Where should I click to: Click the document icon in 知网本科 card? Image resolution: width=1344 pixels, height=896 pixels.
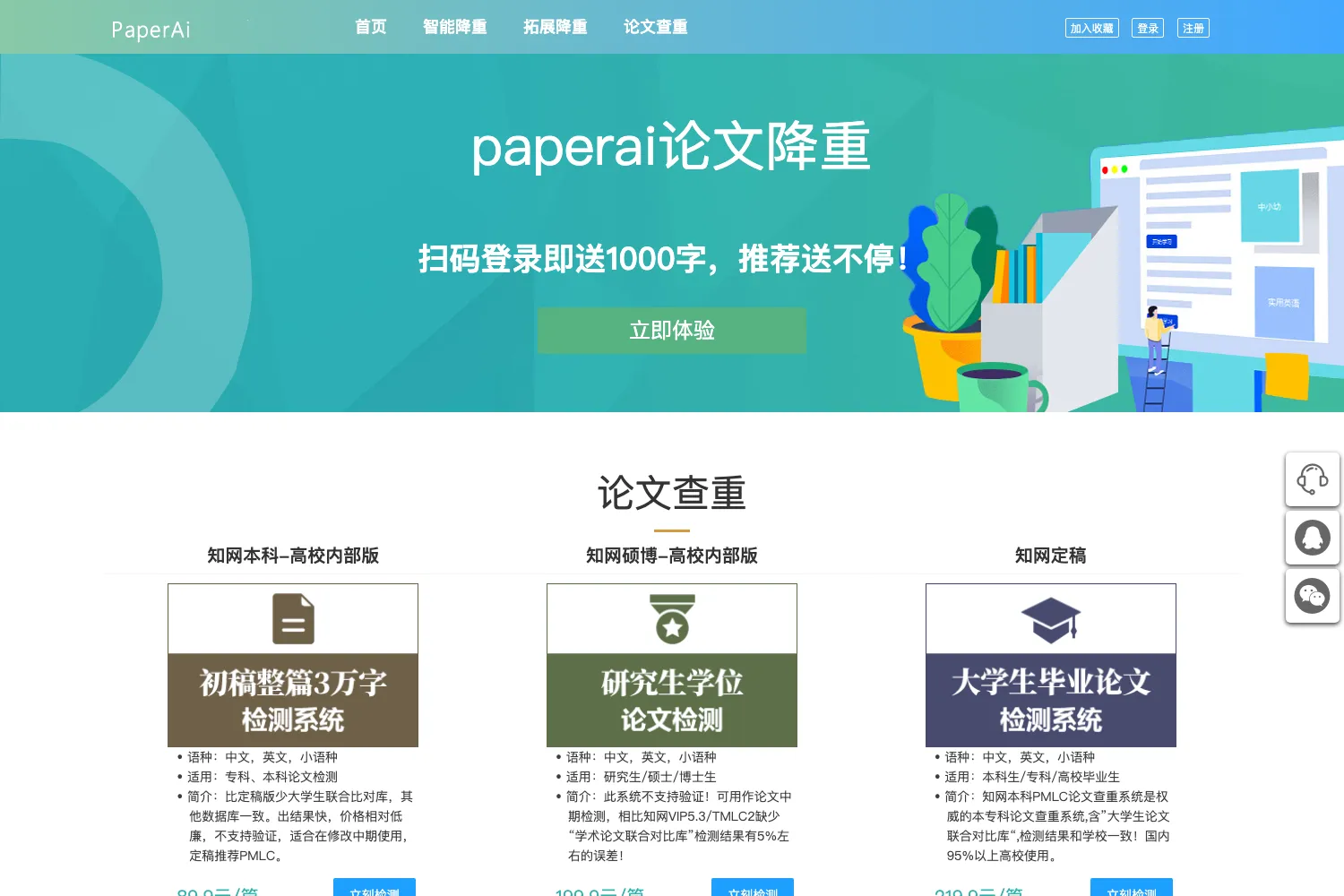pyautogui.click(x=293, y=618)
